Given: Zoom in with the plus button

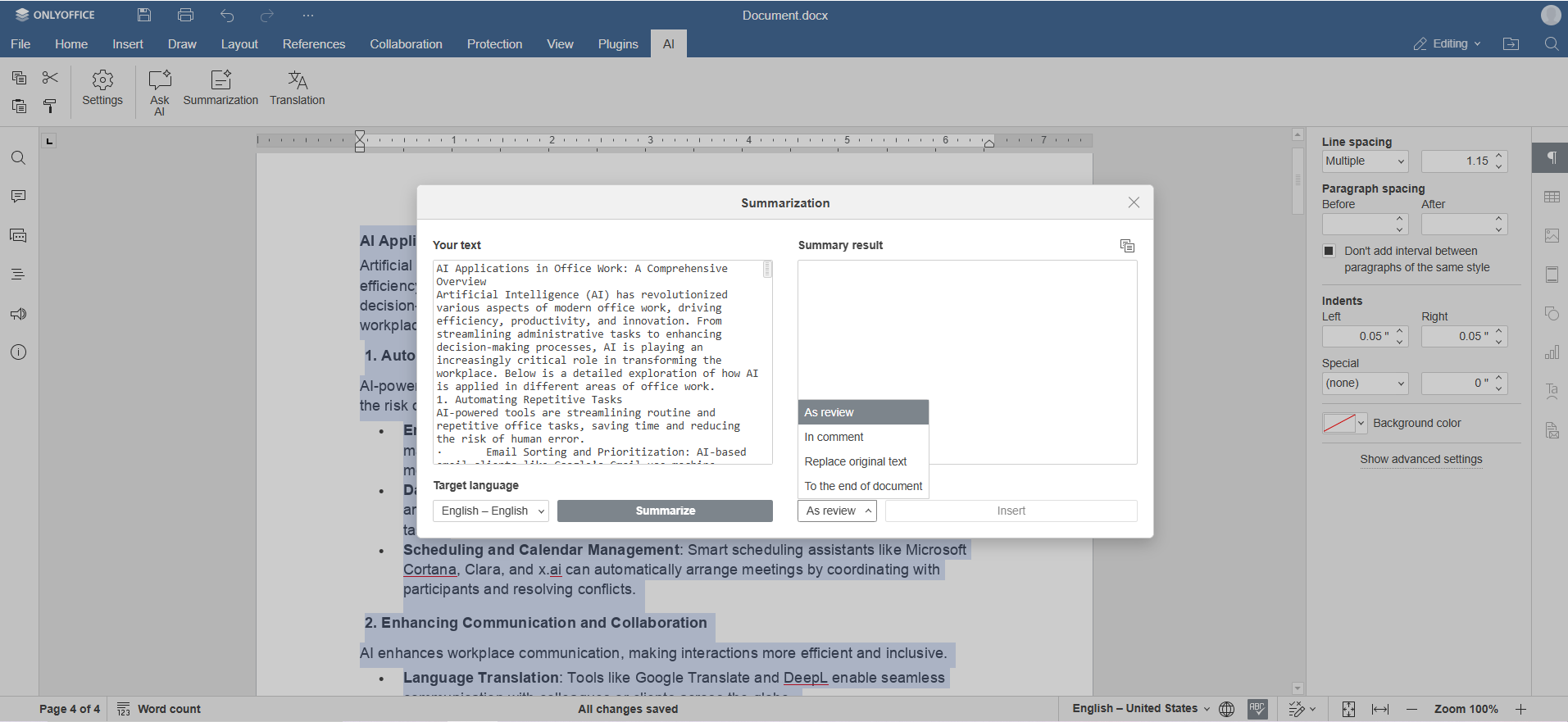Looking at the screenshot, I should 1521,709.
